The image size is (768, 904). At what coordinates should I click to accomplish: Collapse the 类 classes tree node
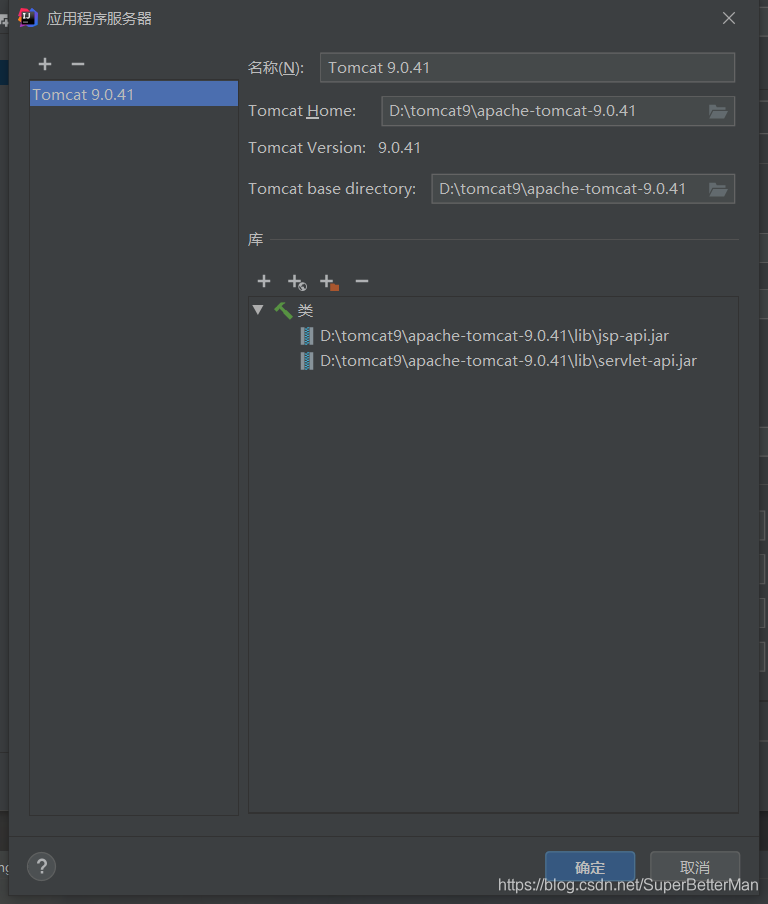(x=258, y=310)
